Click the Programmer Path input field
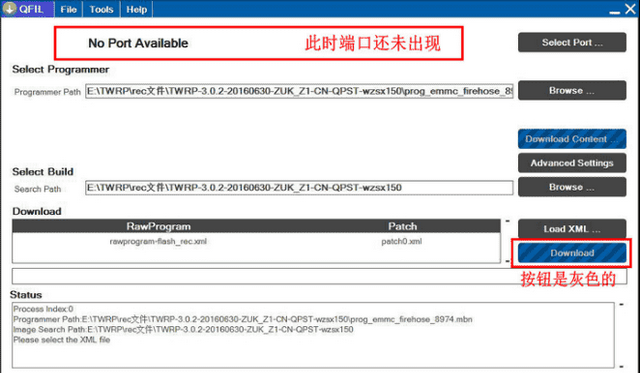Viewport: 640px width, 373px height. (299, 91)
